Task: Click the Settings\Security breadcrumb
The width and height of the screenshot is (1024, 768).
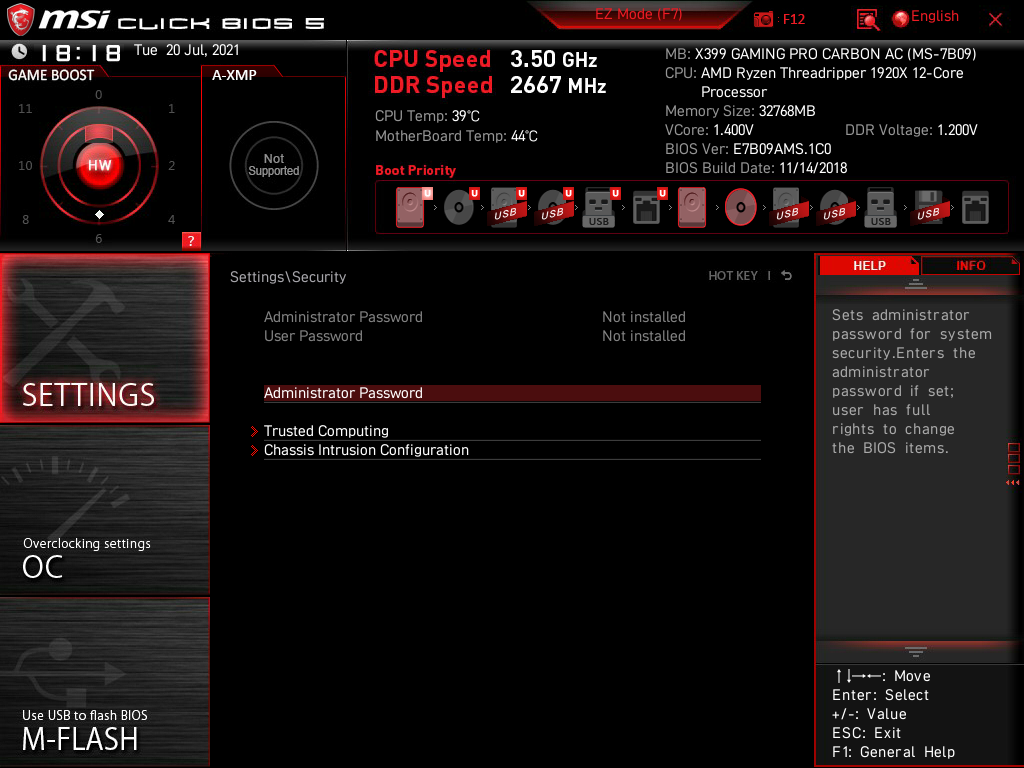Action: (x=288, y=277)
